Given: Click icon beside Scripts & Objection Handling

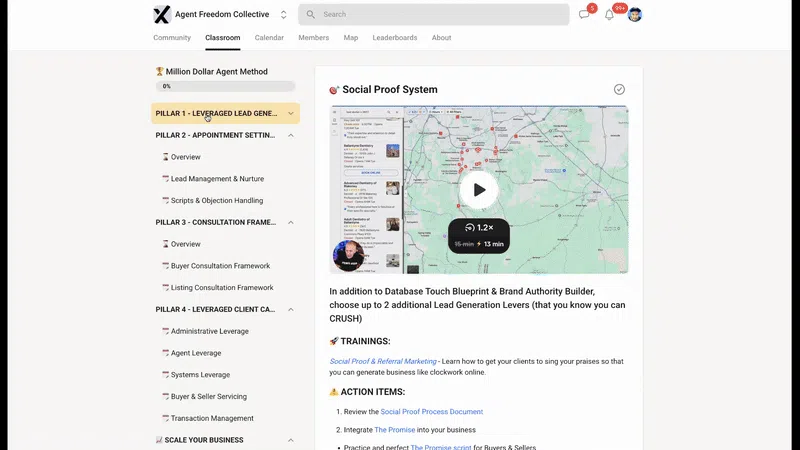Looking at the screenshot, I should pyautogui.click(x=165, y=201).
